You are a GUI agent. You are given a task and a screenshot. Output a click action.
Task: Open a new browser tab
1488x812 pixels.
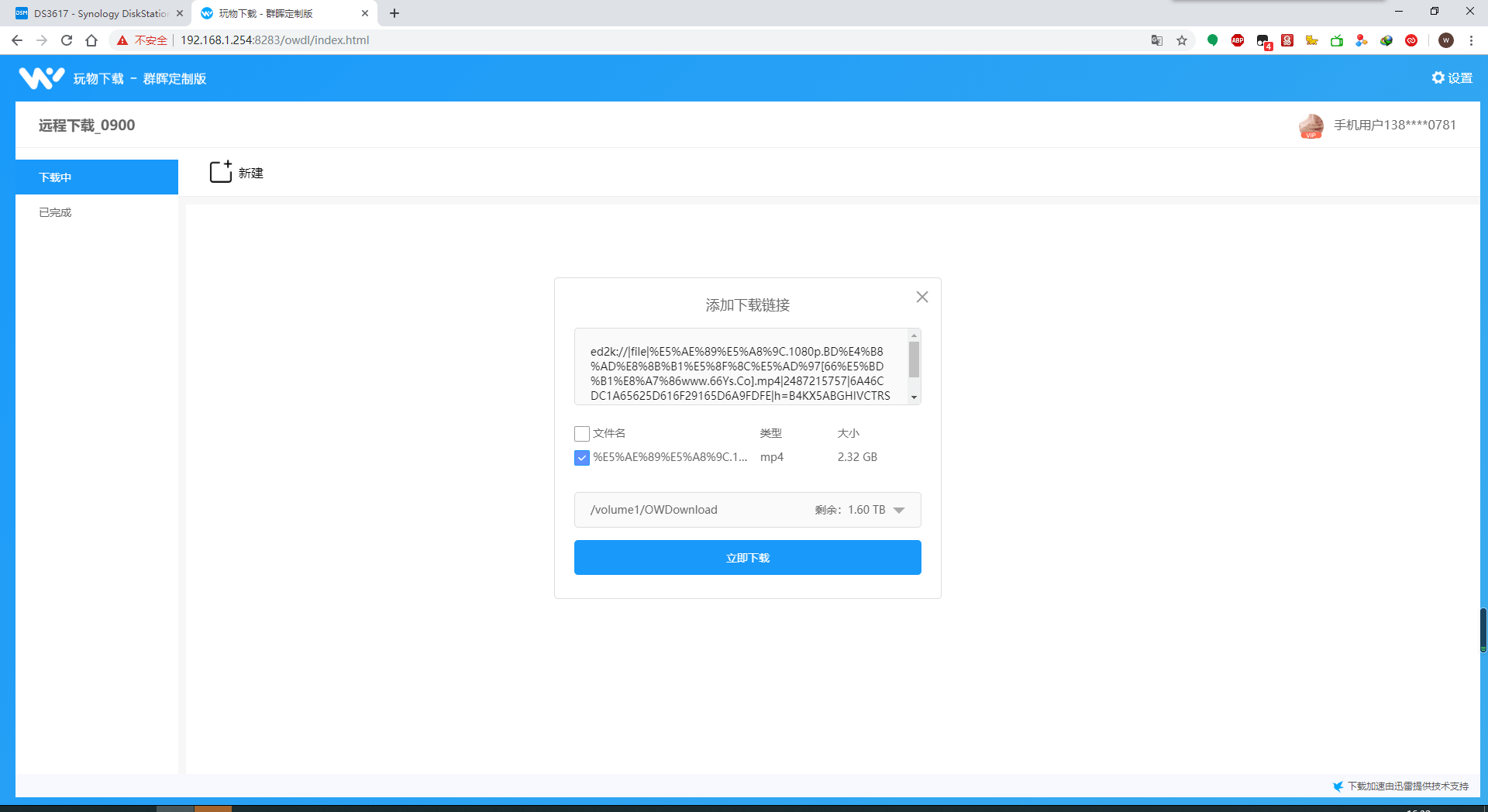pyautogui.click(x=394, y=13)
